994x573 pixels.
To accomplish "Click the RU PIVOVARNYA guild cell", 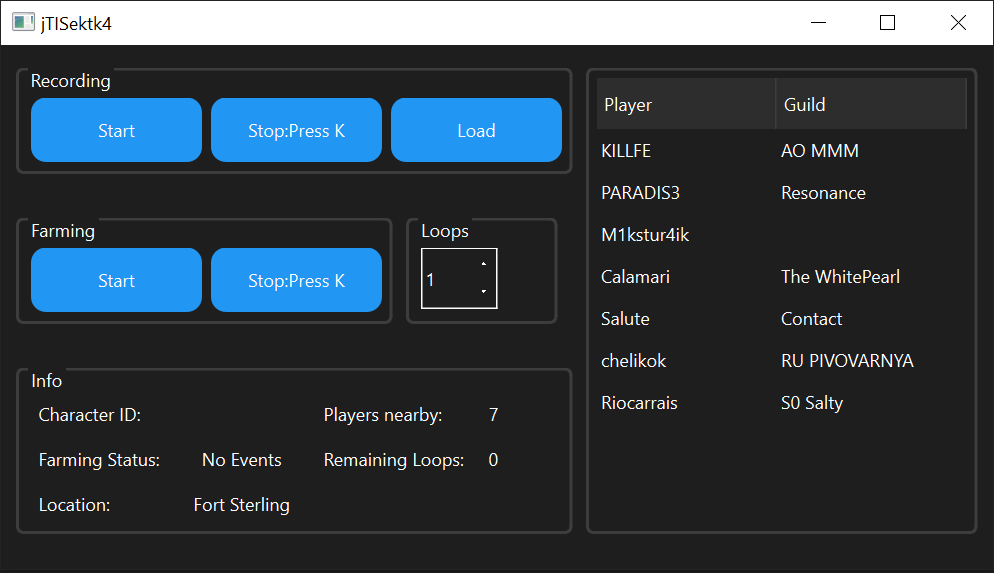I will click(x=847, y=361).
